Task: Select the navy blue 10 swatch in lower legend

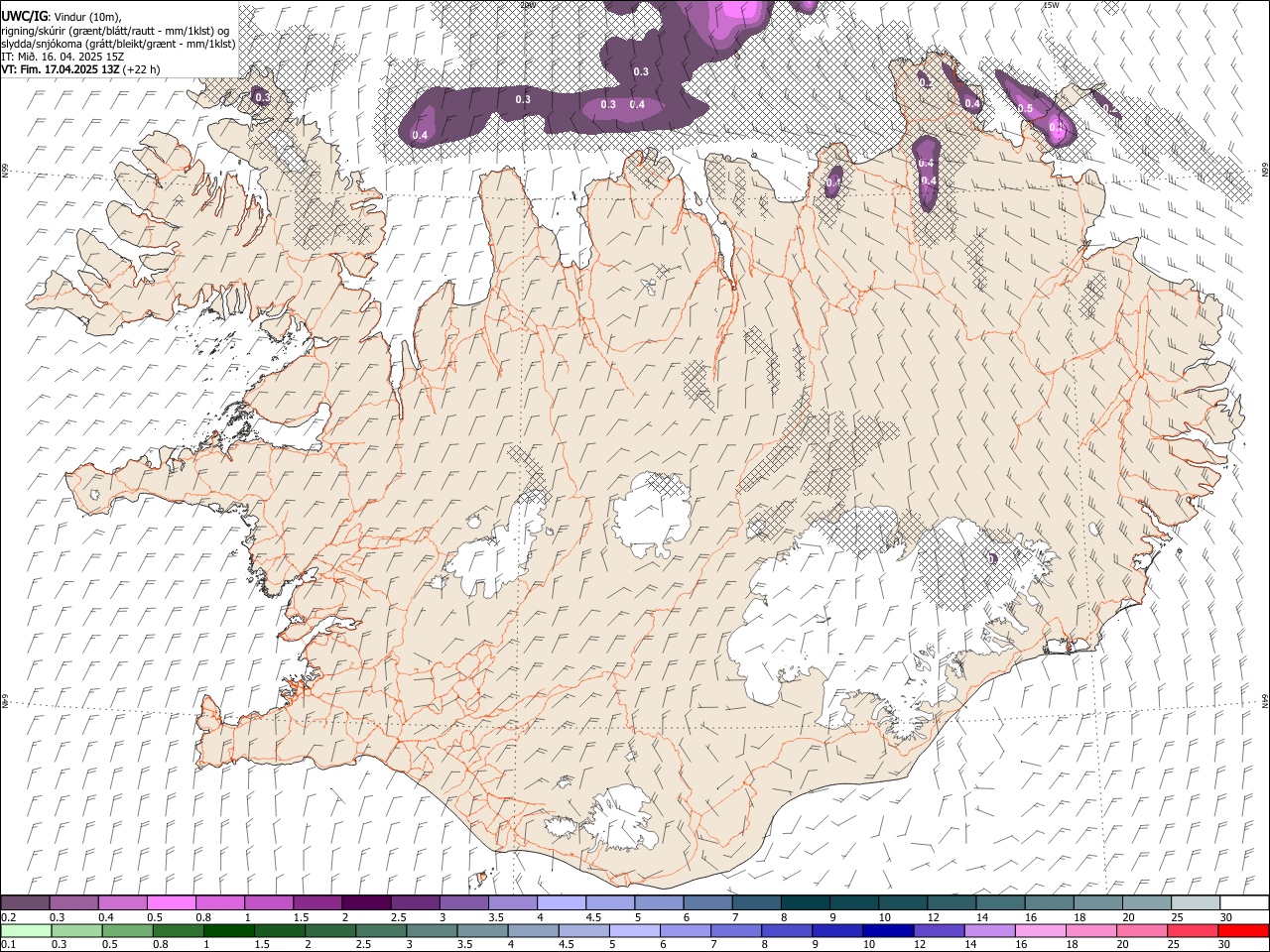Action: [888, 931]
